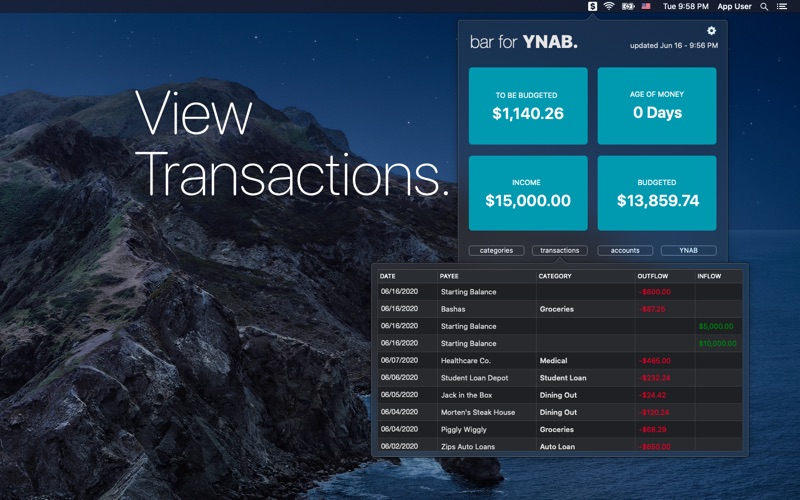
Task: Click the bar for YNAB. title
Action: point(524,41)
